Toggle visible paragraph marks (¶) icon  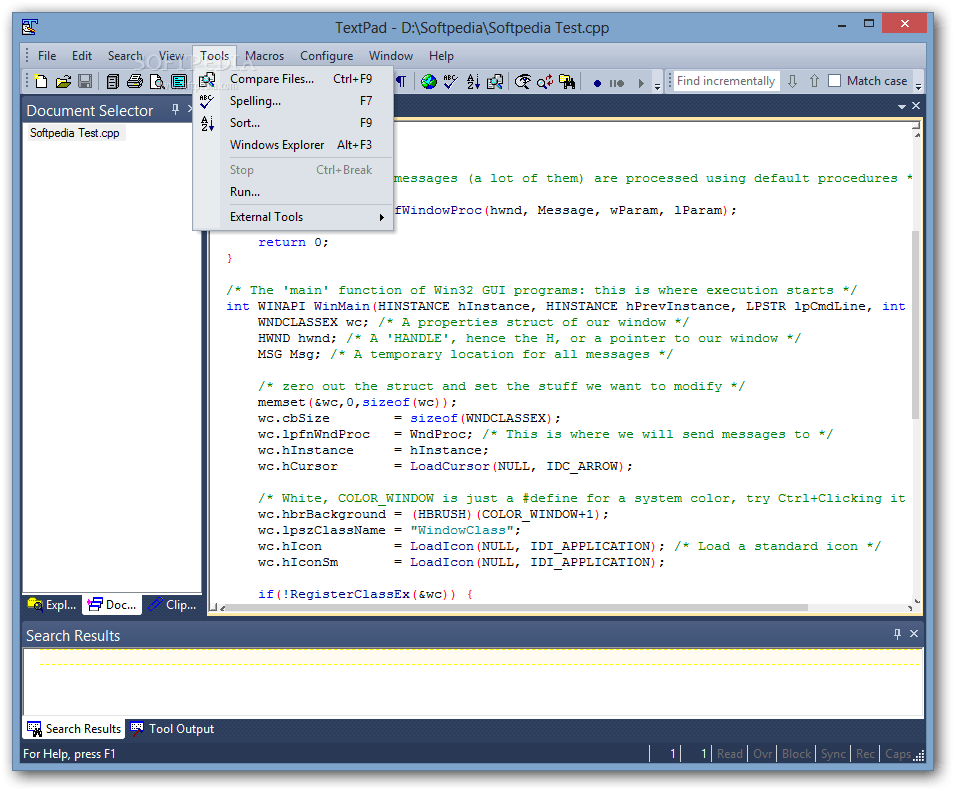pyautogui.click(x=402, y=81)
